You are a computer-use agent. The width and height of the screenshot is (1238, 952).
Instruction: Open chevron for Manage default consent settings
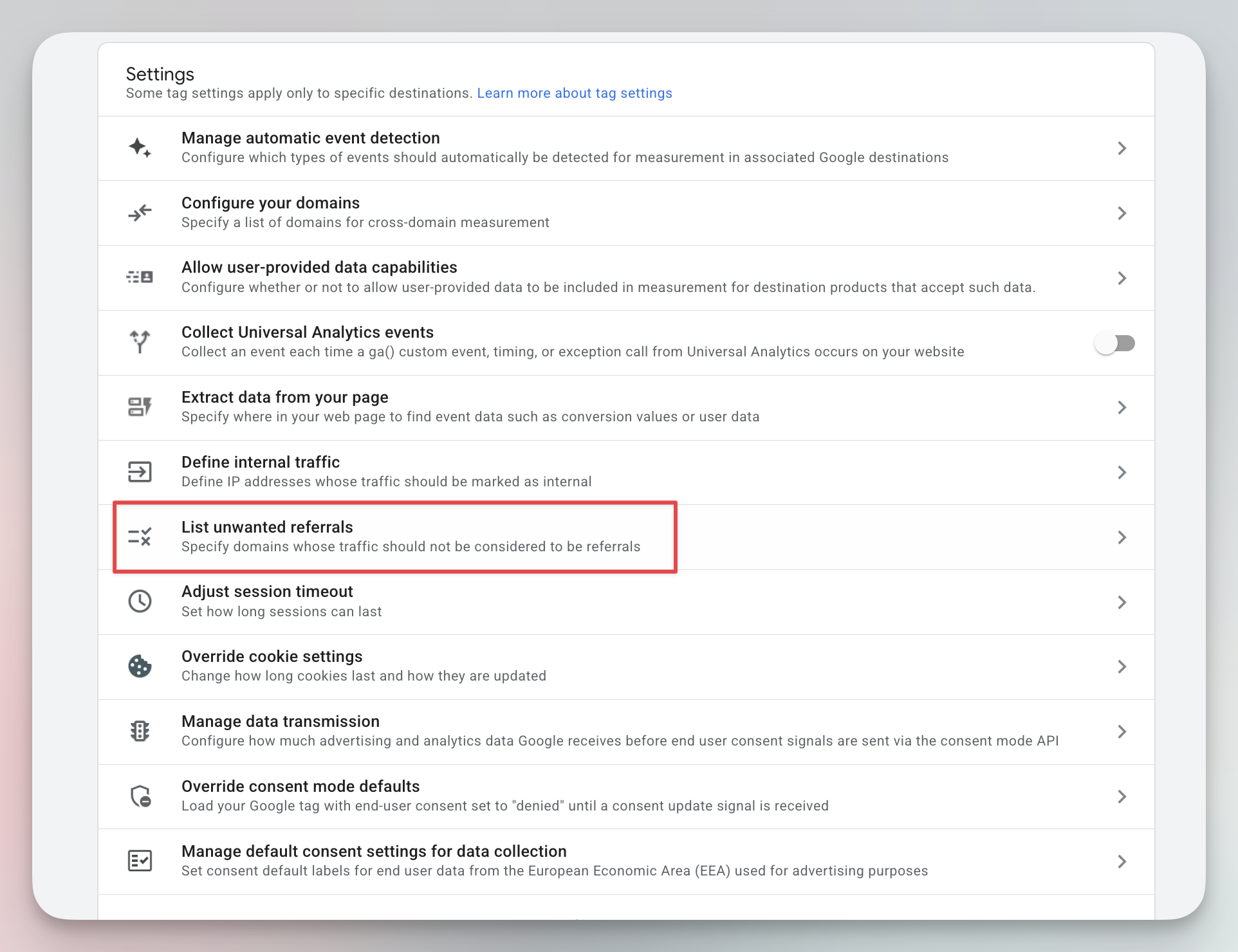coord(1122,861)
